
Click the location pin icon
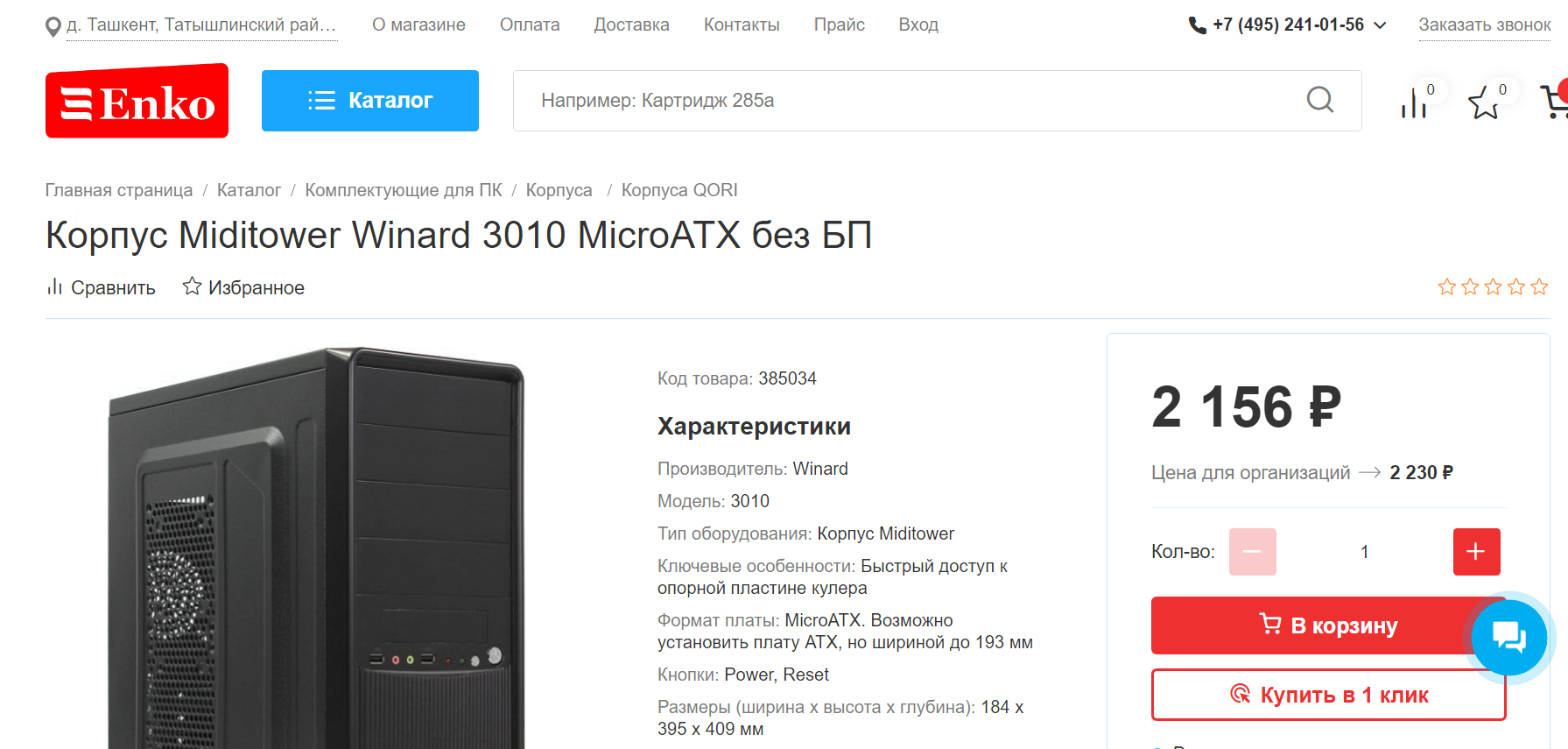pyautogui.click(x=53, y=27)
